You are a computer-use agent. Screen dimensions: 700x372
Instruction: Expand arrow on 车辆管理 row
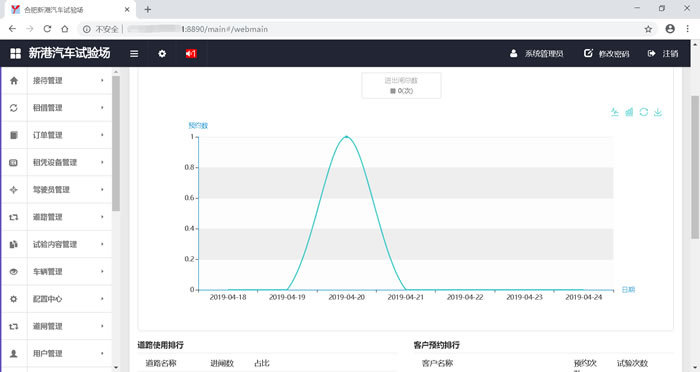click(x=102, y=271)
